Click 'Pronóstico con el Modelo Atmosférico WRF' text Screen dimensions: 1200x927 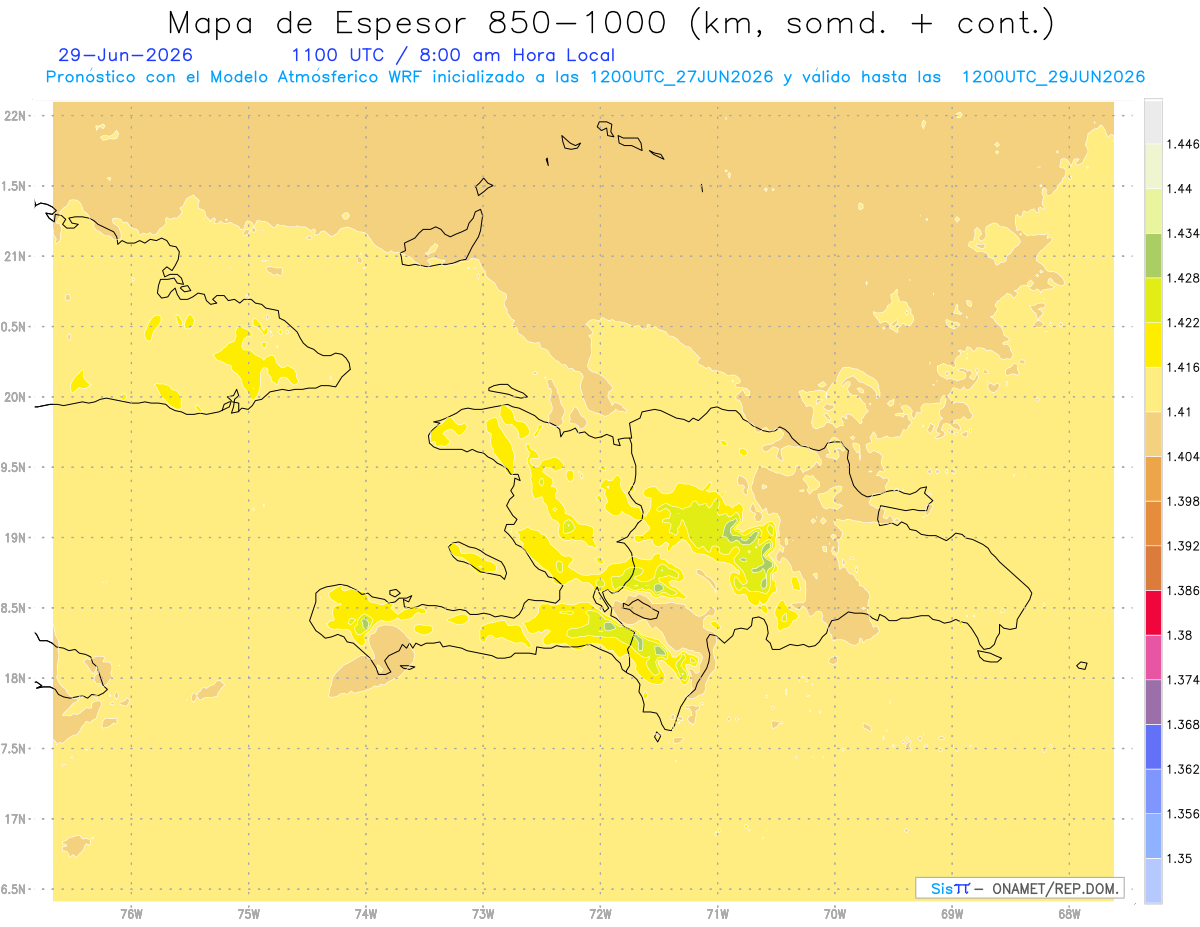click(235, 77)
